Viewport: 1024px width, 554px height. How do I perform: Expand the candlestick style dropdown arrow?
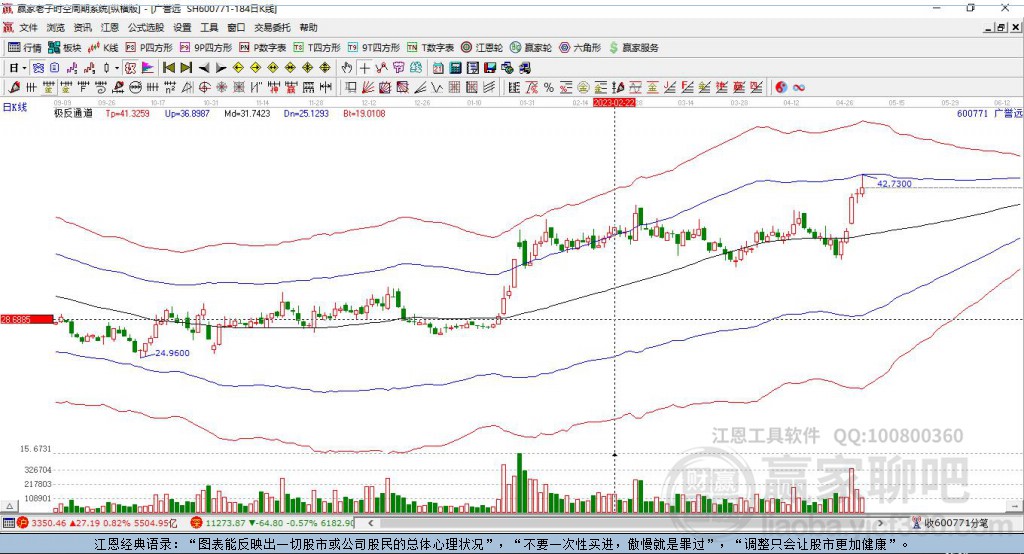point(117,68)
